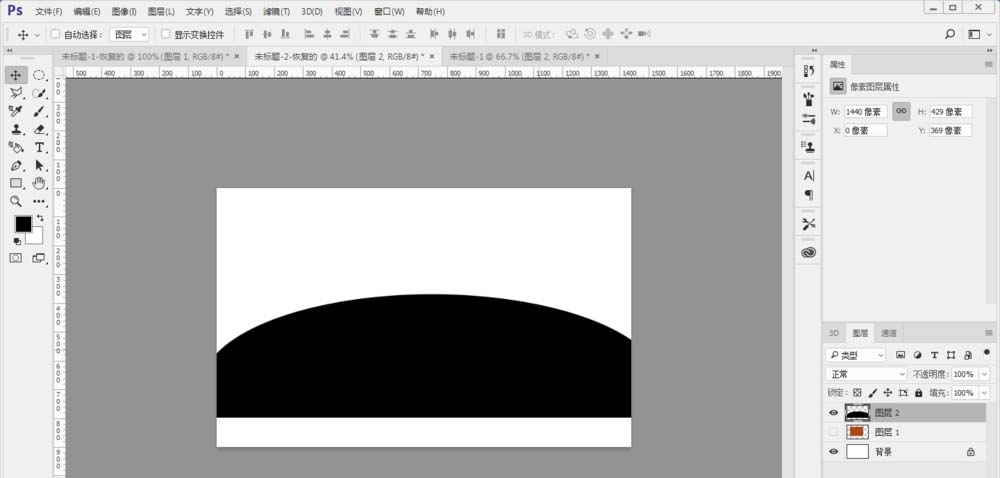This screenshot has height=478, width=1000.
Task: Switch to the 通道 panel tab
Action: [888, 333]
